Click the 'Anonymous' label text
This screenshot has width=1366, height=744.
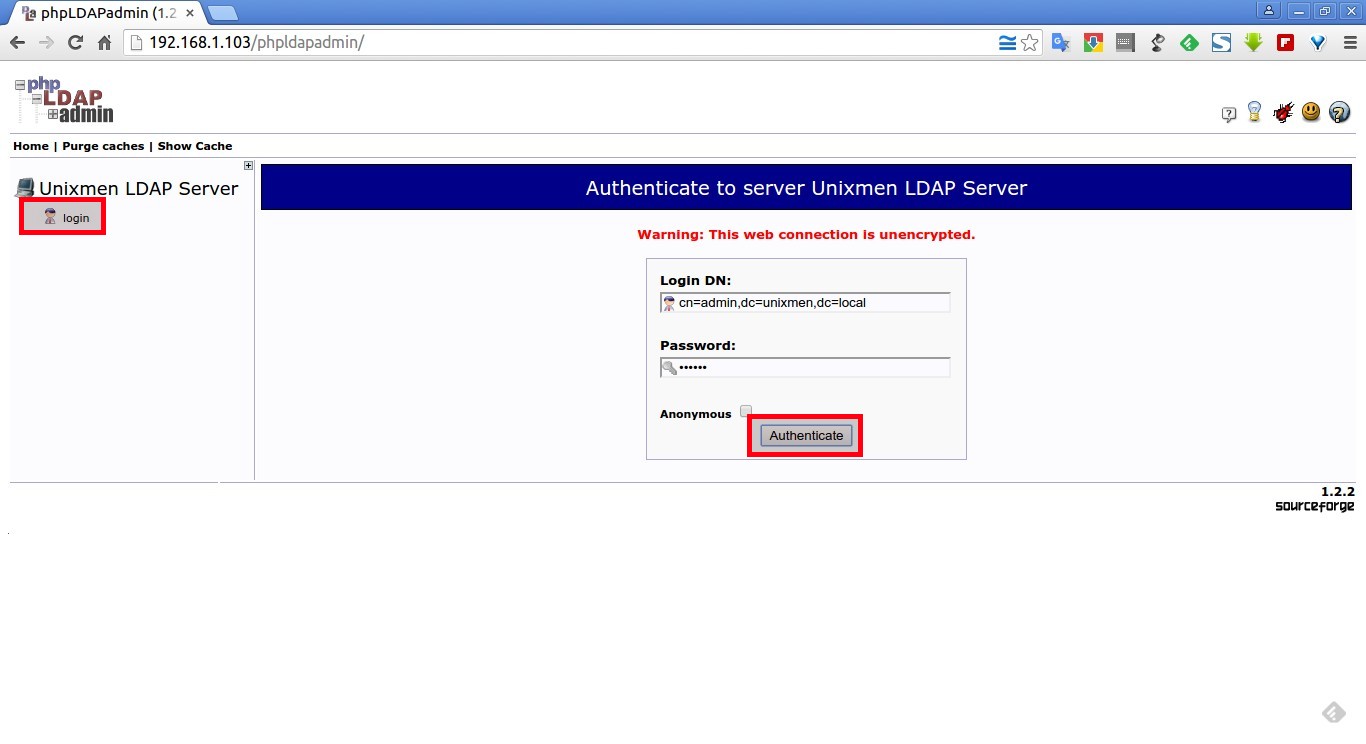[696, 414]
